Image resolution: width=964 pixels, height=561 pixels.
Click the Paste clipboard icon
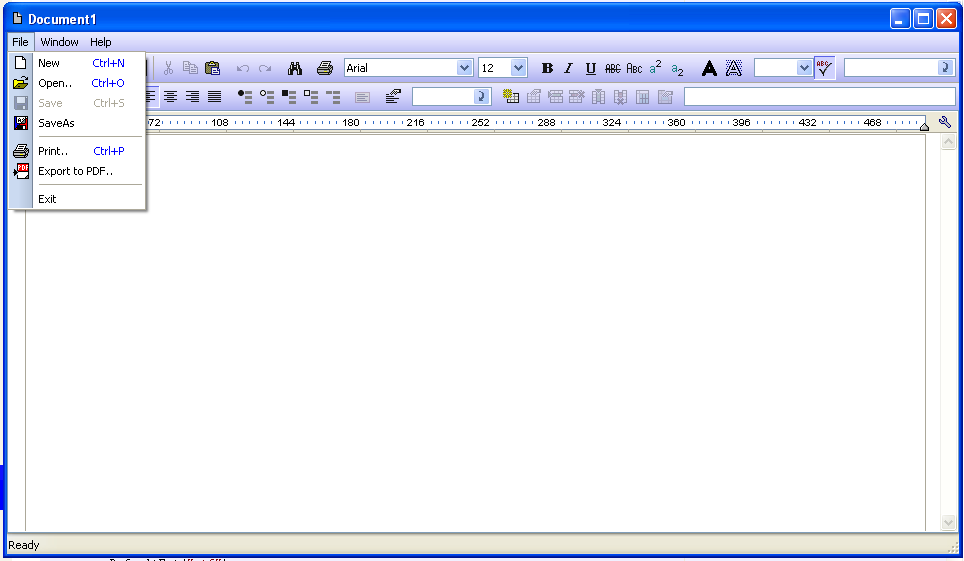click(x=212, y=68)
